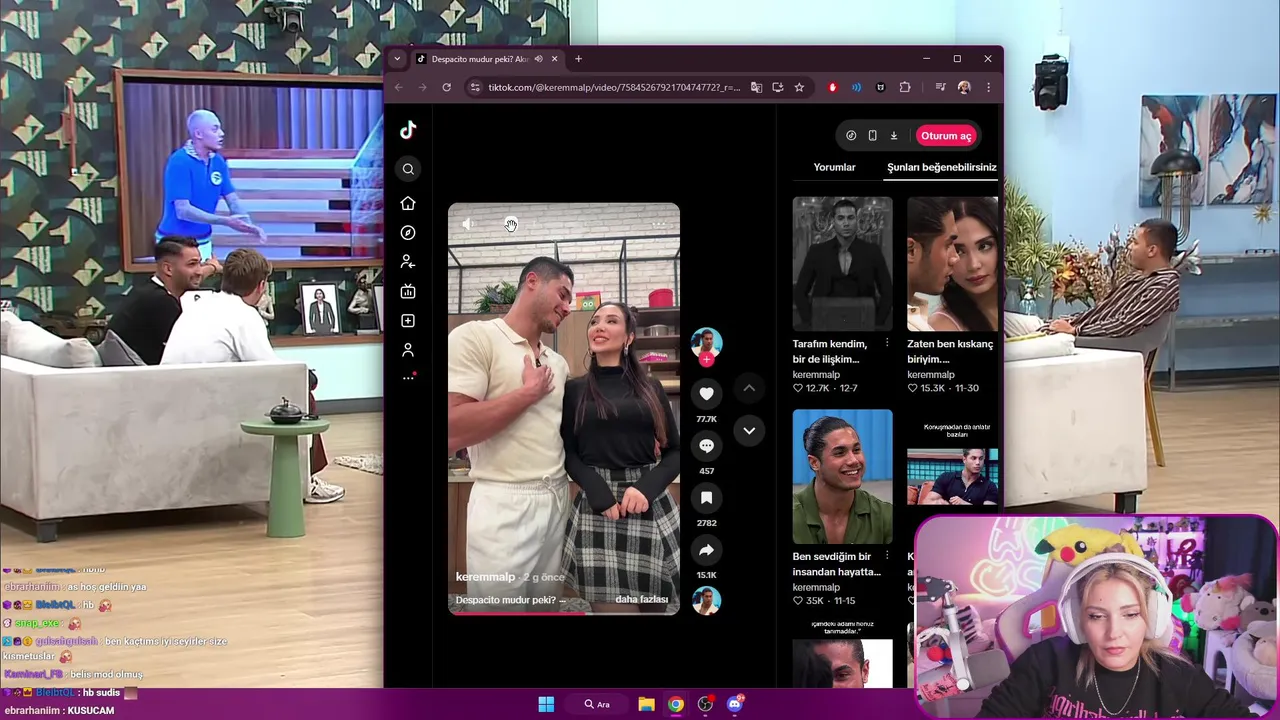Click the browser back arrow
The height and width of the screenshot is (720, 1280).
click(x=399, y=87)
